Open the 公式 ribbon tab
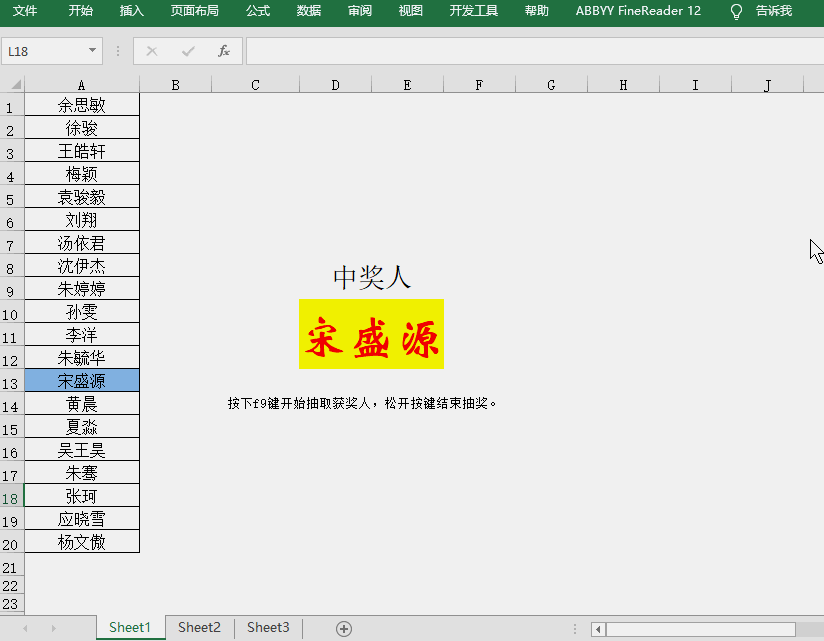The image size is (824, 641). point(258,11)
